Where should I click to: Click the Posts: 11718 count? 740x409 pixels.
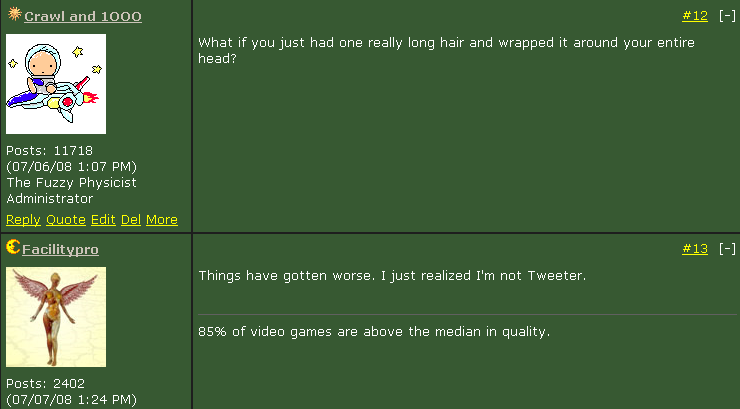click(50, 150)
